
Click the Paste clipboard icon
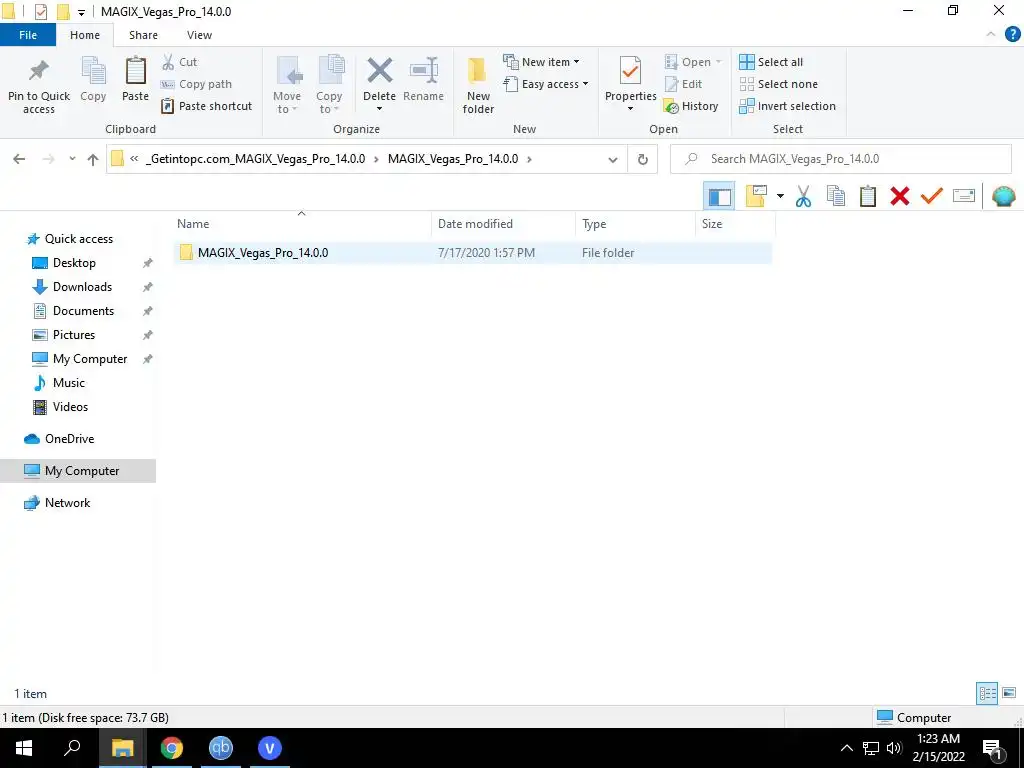pos(135,71)
